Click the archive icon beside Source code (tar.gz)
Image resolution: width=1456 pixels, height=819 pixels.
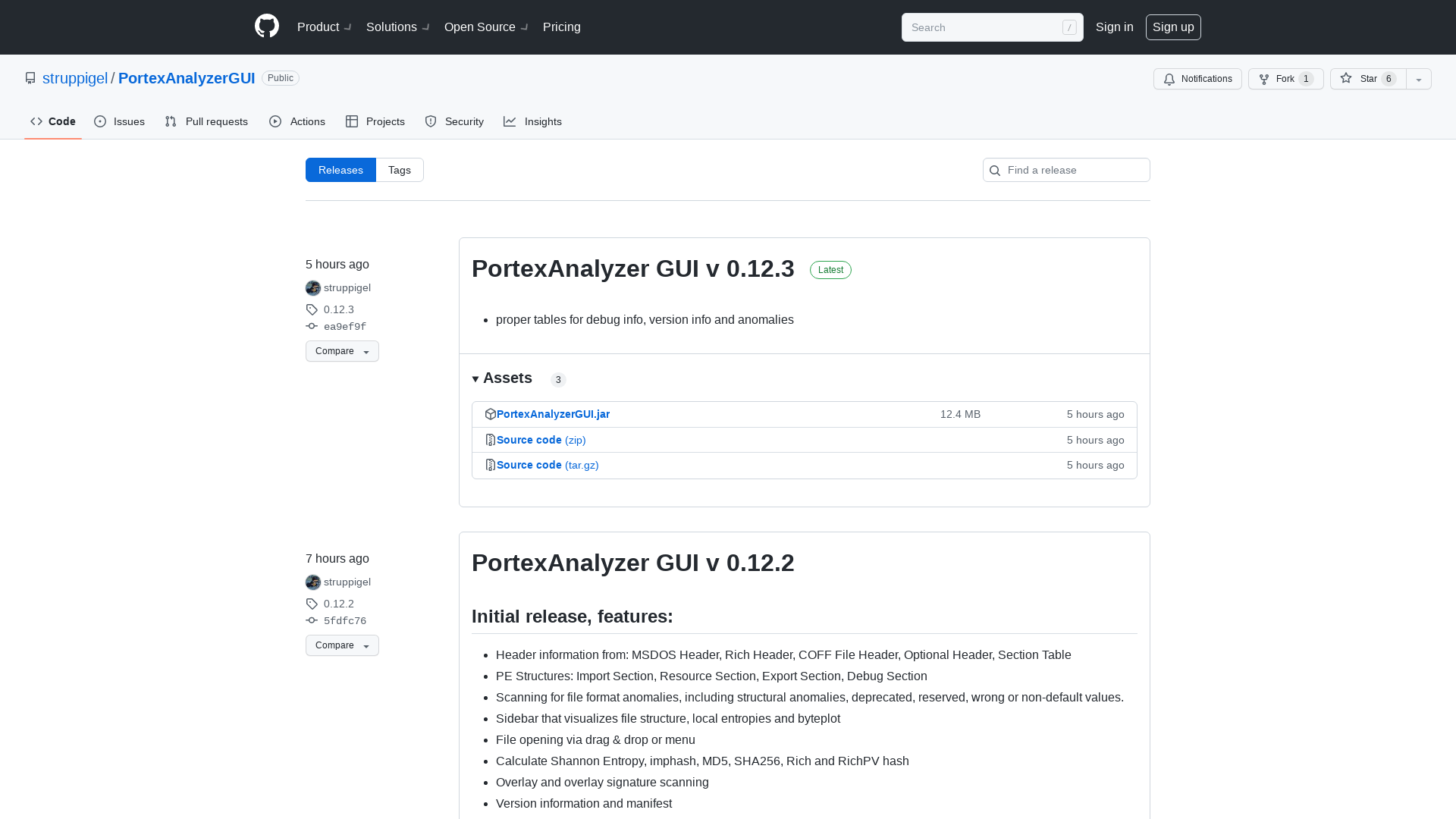pyautogui.click(x=491, y=465)
